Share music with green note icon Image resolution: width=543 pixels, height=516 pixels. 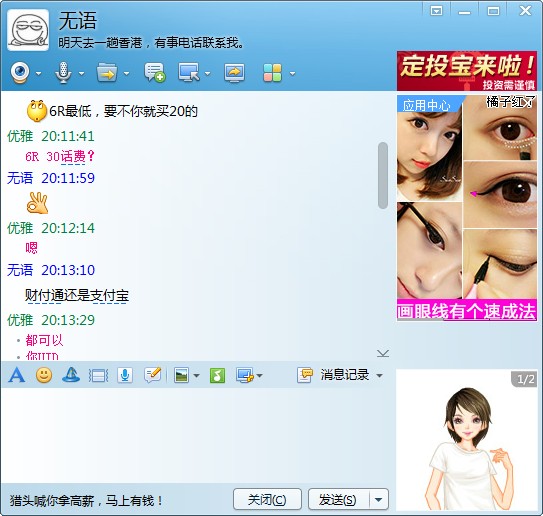coord(217,375)
